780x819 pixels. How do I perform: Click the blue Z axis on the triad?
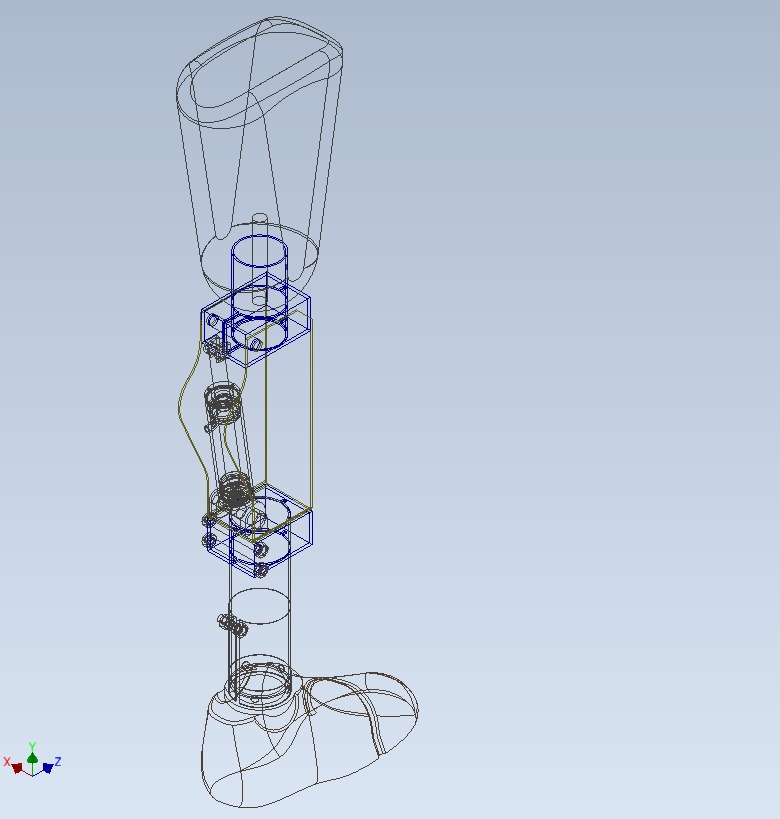49,766
